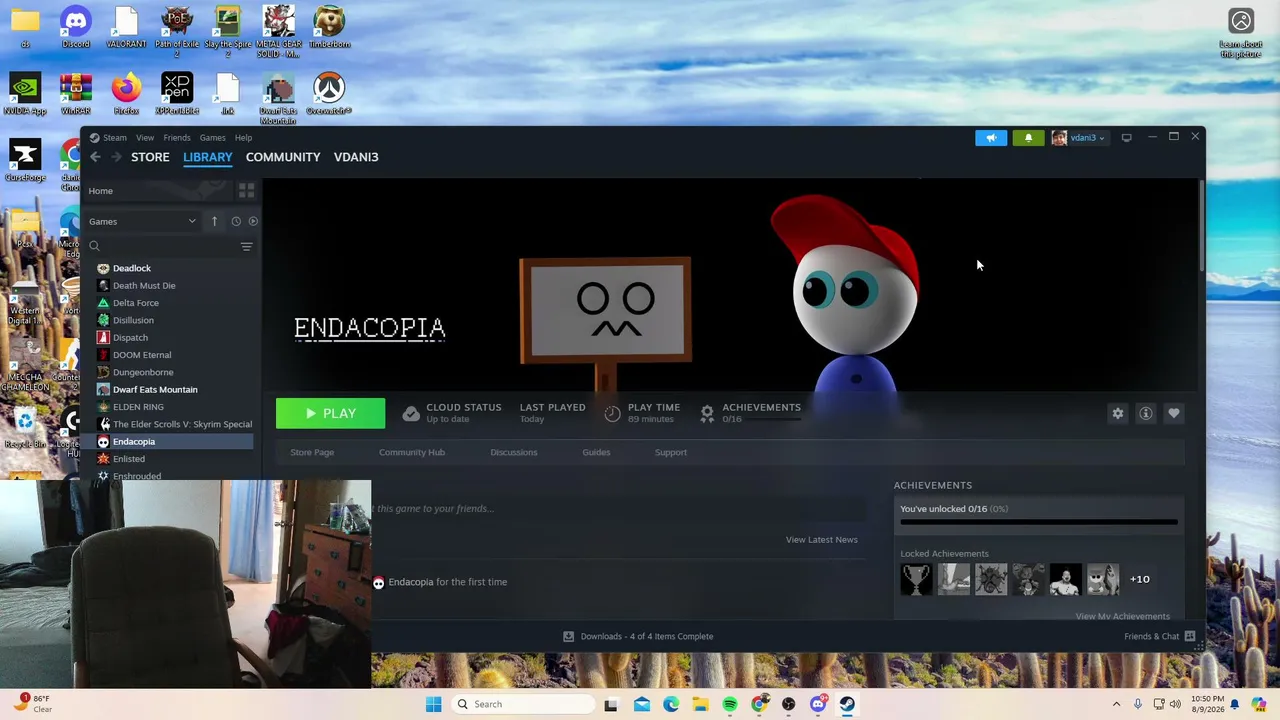
Task: Open Friends & Chat panel
Action: (1159, 636)
